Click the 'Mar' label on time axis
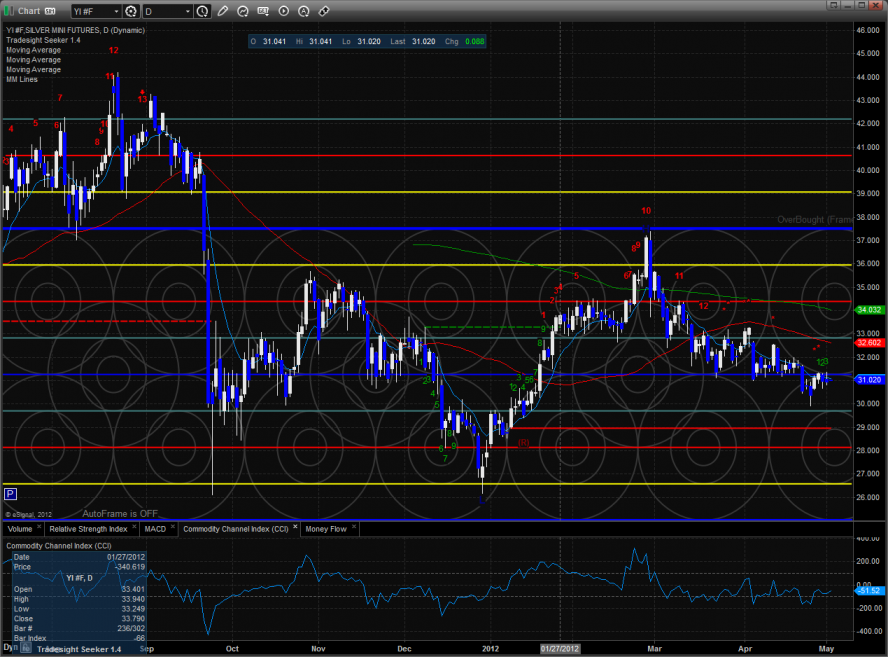This screenshot has height=657, width=888. coord(655,649)
